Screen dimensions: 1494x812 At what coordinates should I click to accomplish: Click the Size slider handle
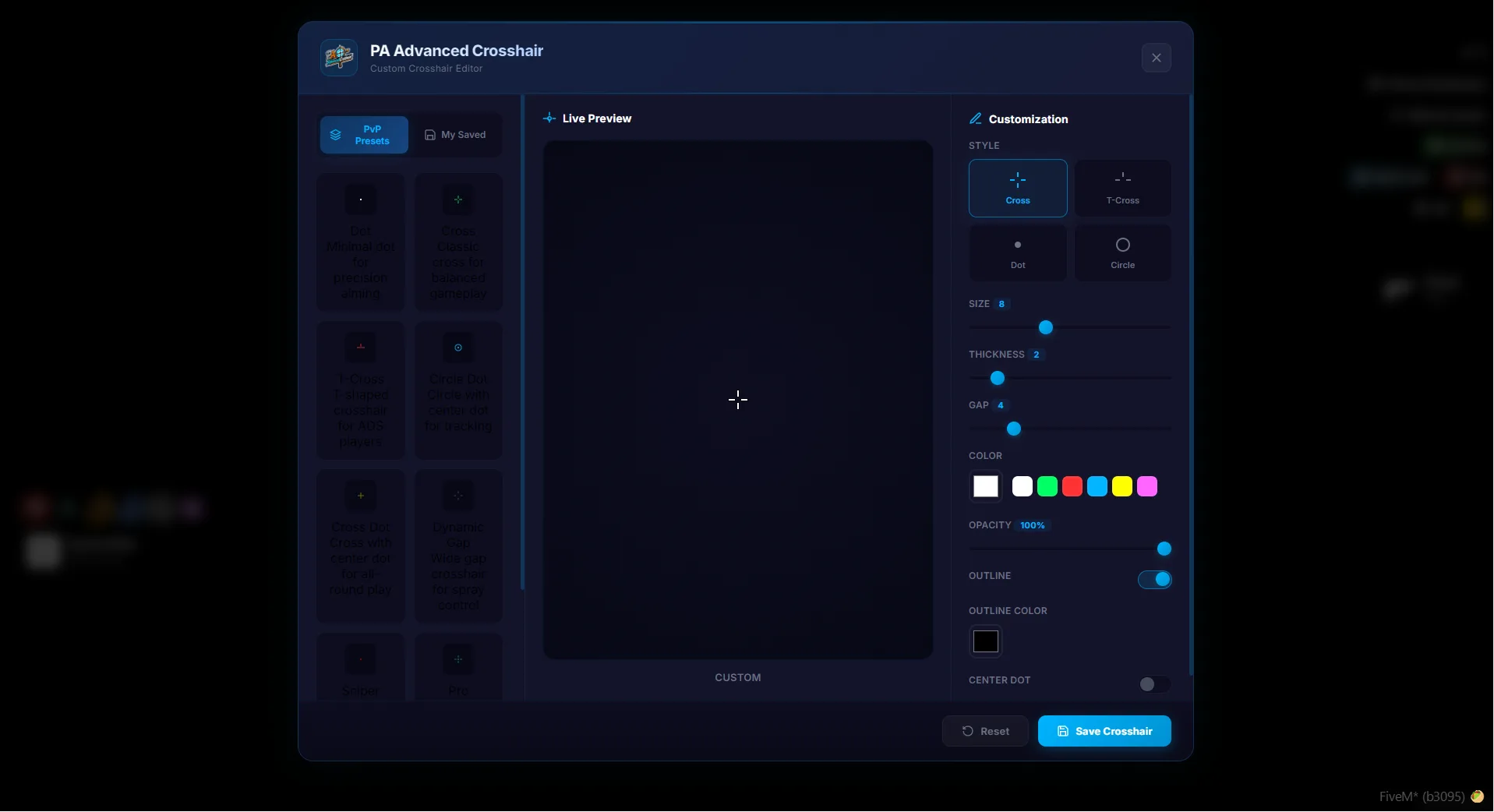(x=1046, y=327)
